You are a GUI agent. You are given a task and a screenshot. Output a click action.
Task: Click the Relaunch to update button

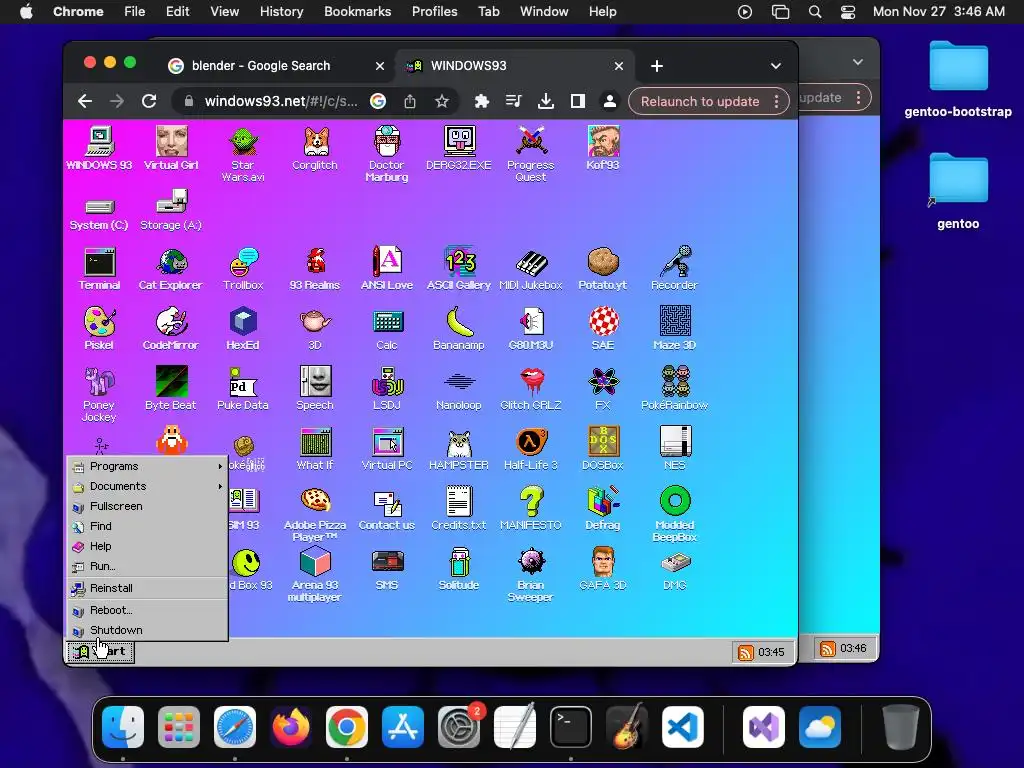pos(700,101)
